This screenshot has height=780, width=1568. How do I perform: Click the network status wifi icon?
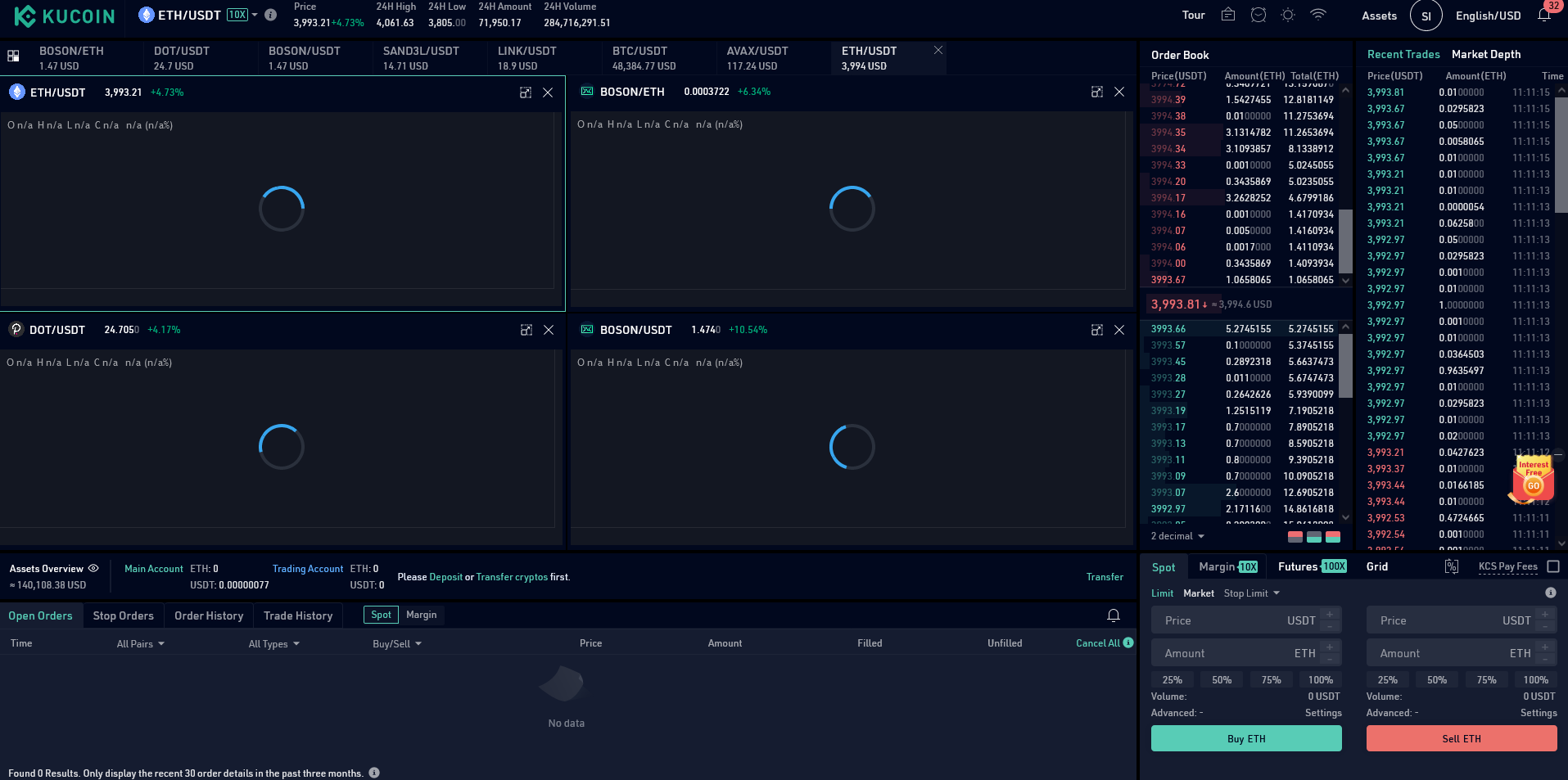(x=1318, y=15)
